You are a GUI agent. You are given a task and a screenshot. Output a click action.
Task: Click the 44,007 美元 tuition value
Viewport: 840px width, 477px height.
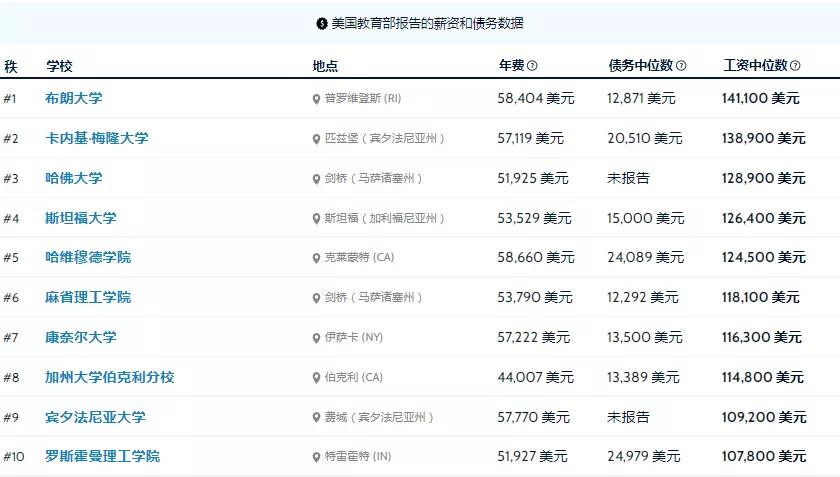[x=536, y=377]
